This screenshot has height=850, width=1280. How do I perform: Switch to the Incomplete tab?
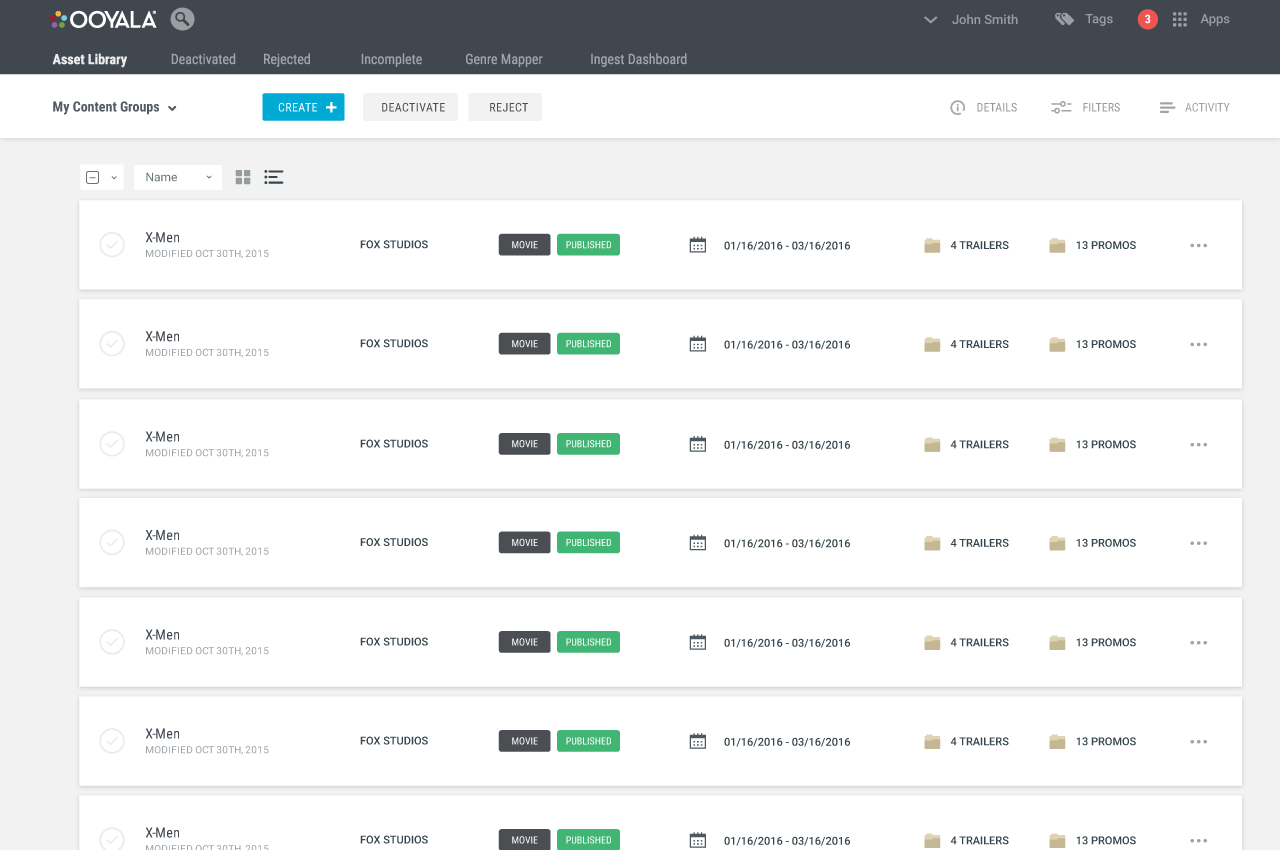click(x=391, y=59)
